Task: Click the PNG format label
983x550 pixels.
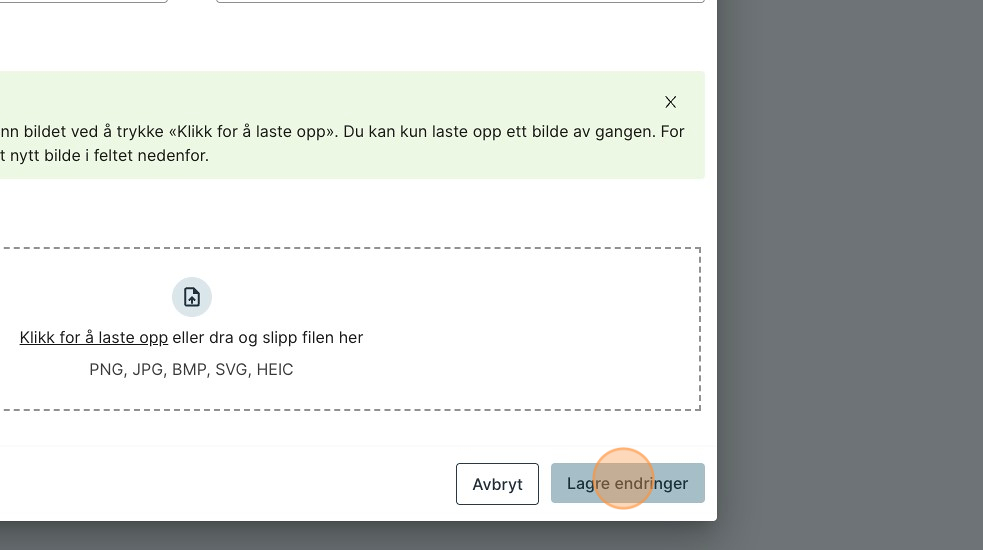Action: [x=106, y=370]
